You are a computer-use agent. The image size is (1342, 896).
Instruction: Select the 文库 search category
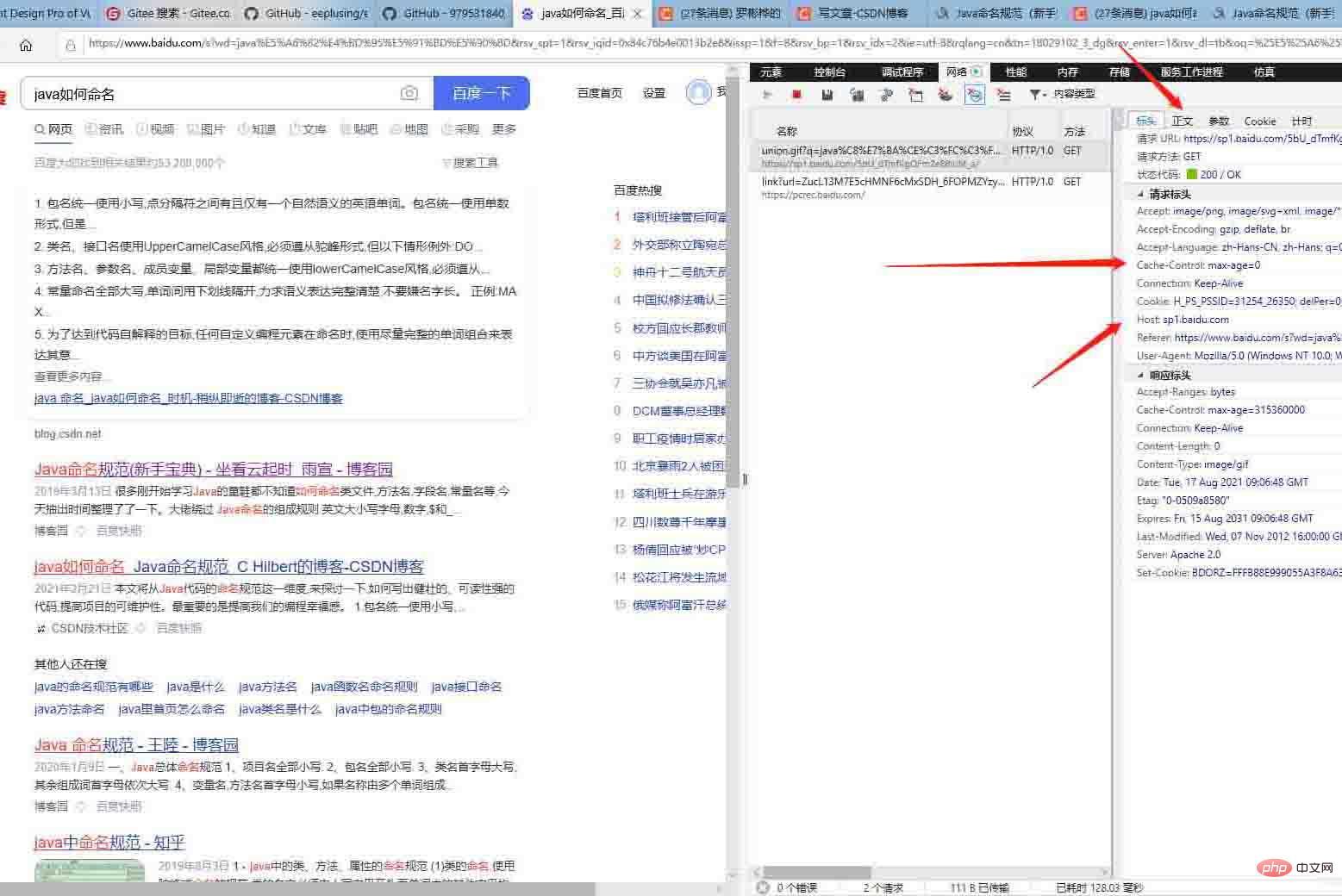308,129
